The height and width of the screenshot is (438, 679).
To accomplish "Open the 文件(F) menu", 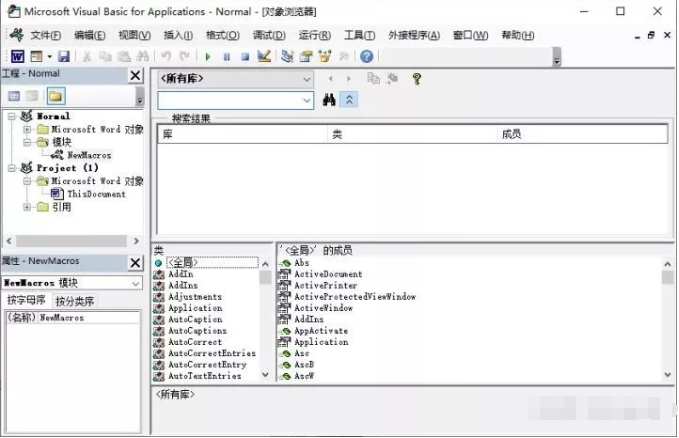I will (x=45, y=36).
